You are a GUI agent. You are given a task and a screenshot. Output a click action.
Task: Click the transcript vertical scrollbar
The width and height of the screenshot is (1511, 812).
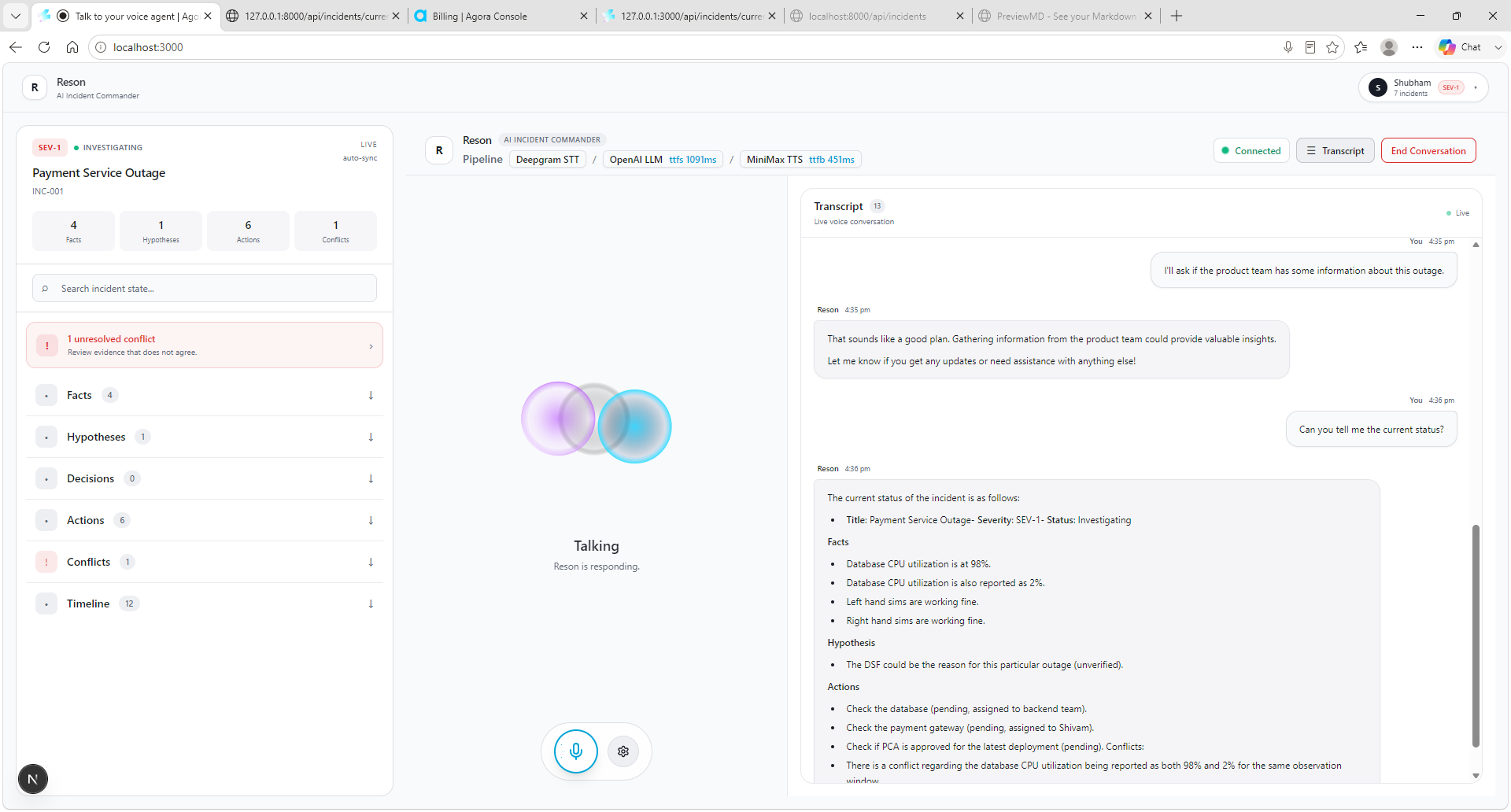(x=1476, y=635)
